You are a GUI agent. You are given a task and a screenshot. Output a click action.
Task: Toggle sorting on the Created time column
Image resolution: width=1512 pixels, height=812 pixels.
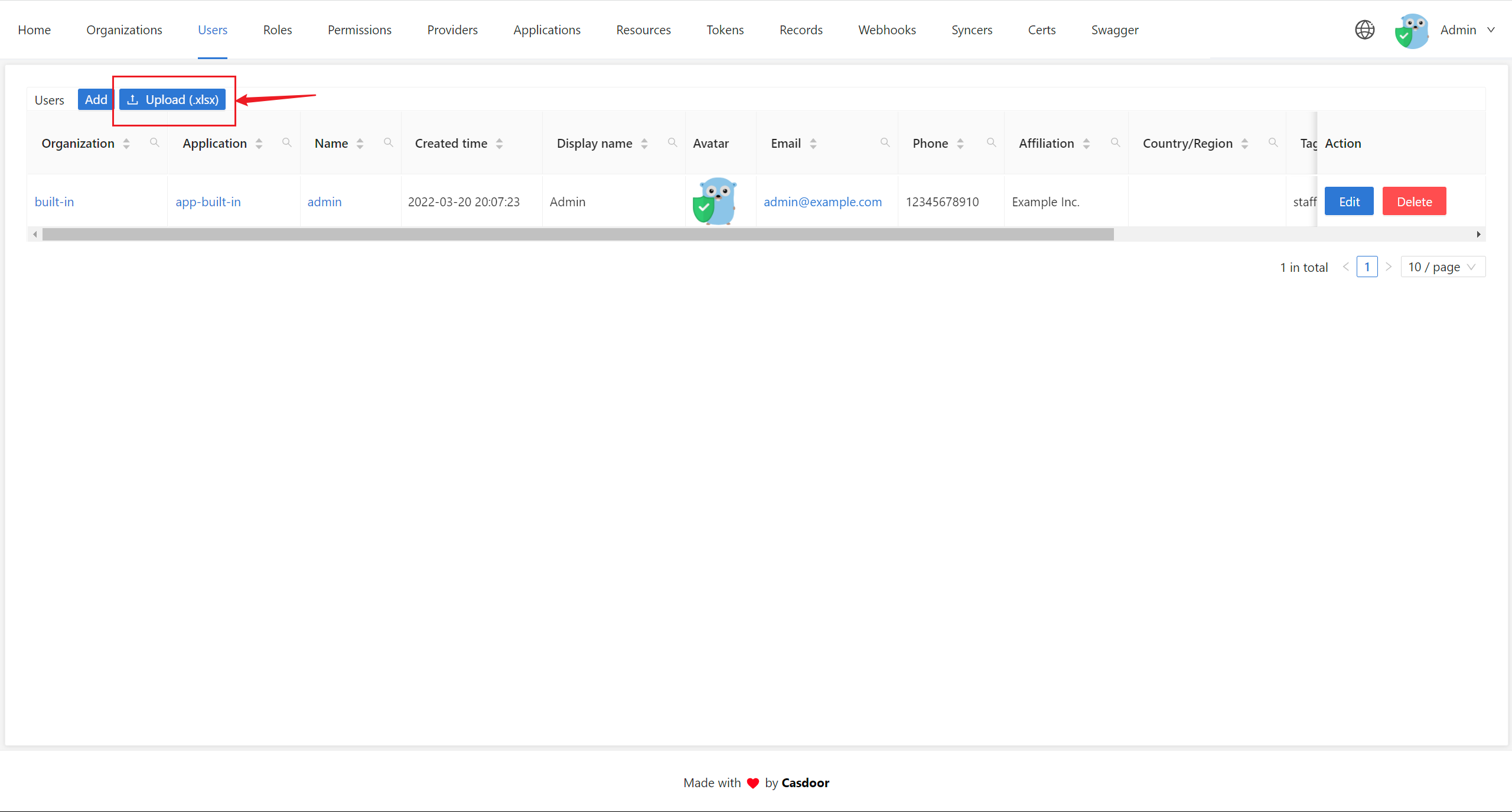[499, 142]
